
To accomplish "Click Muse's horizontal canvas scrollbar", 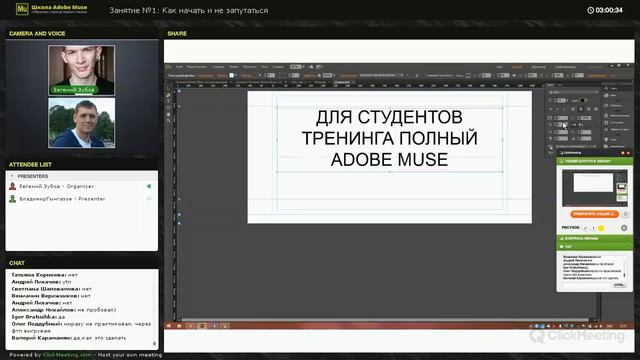I will tap(385, 320).
